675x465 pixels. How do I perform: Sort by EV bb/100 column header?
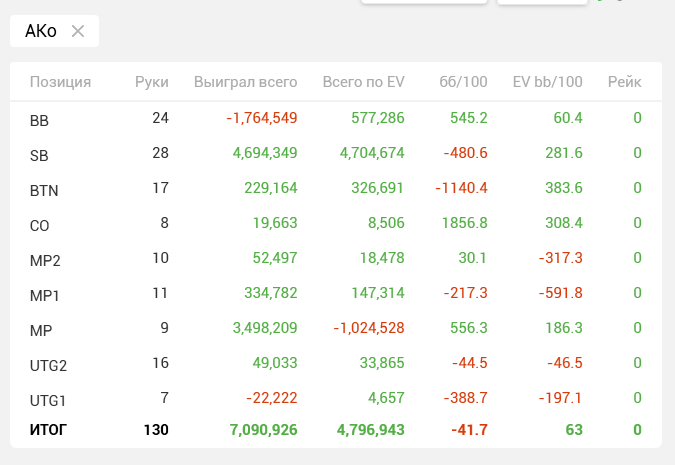click(x=547, y=82)
